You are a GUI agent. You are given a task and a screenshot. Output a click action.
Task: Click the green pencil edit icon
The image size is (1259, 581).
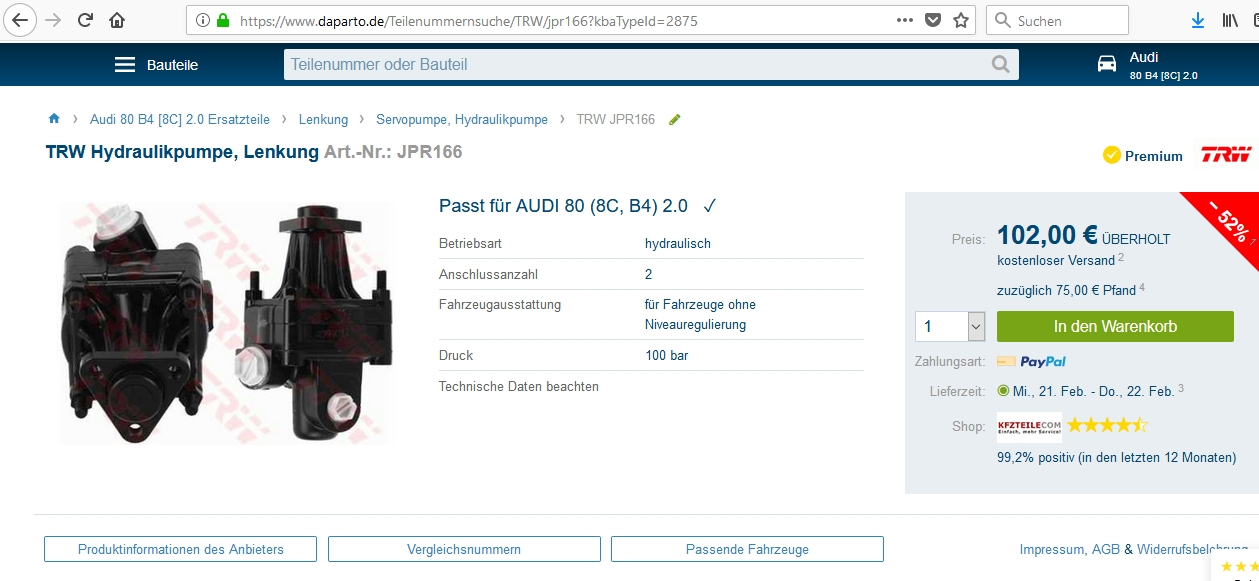675,119
